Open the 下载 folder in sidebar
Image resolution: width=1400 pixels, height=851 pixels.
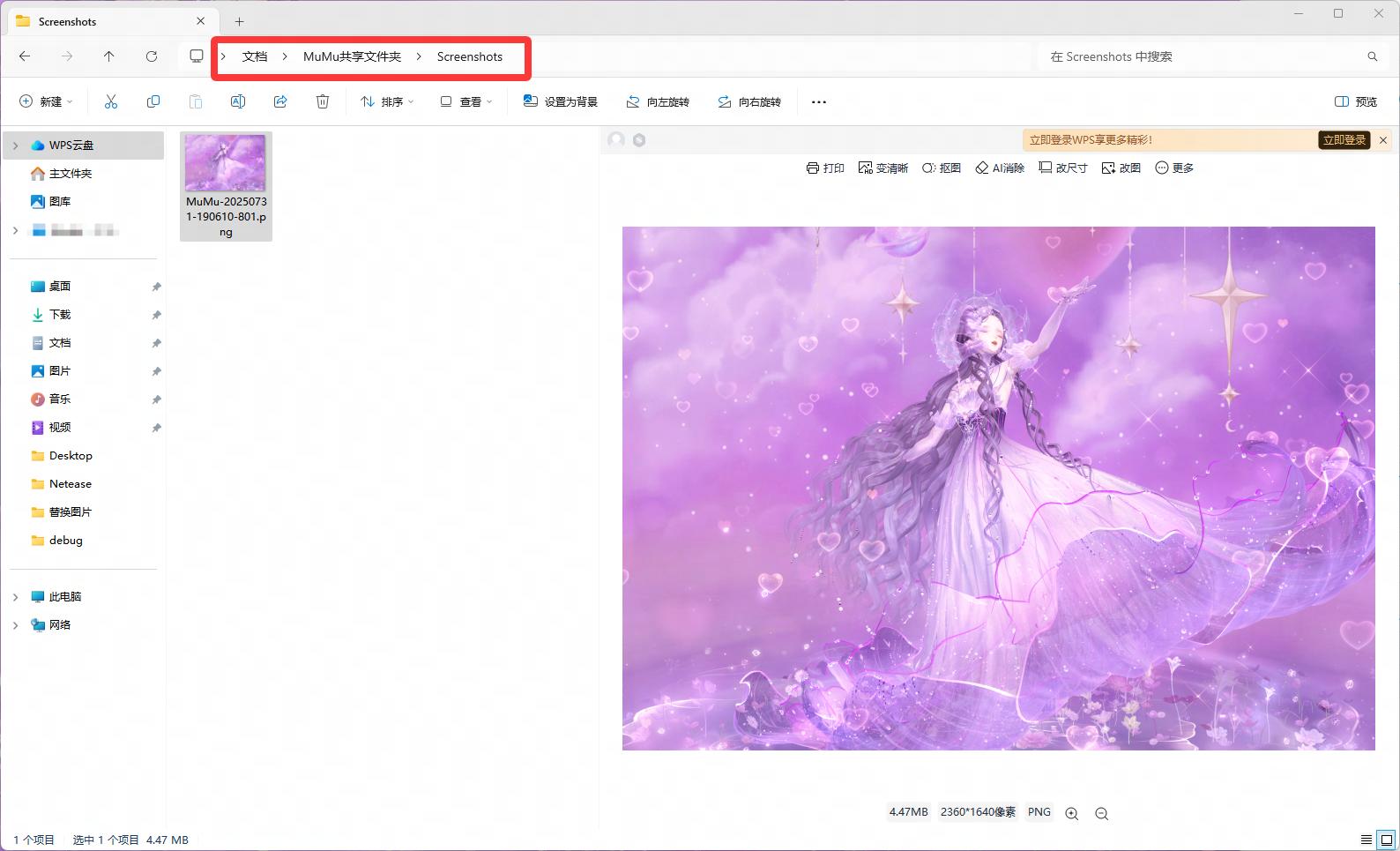click(60, 315)
